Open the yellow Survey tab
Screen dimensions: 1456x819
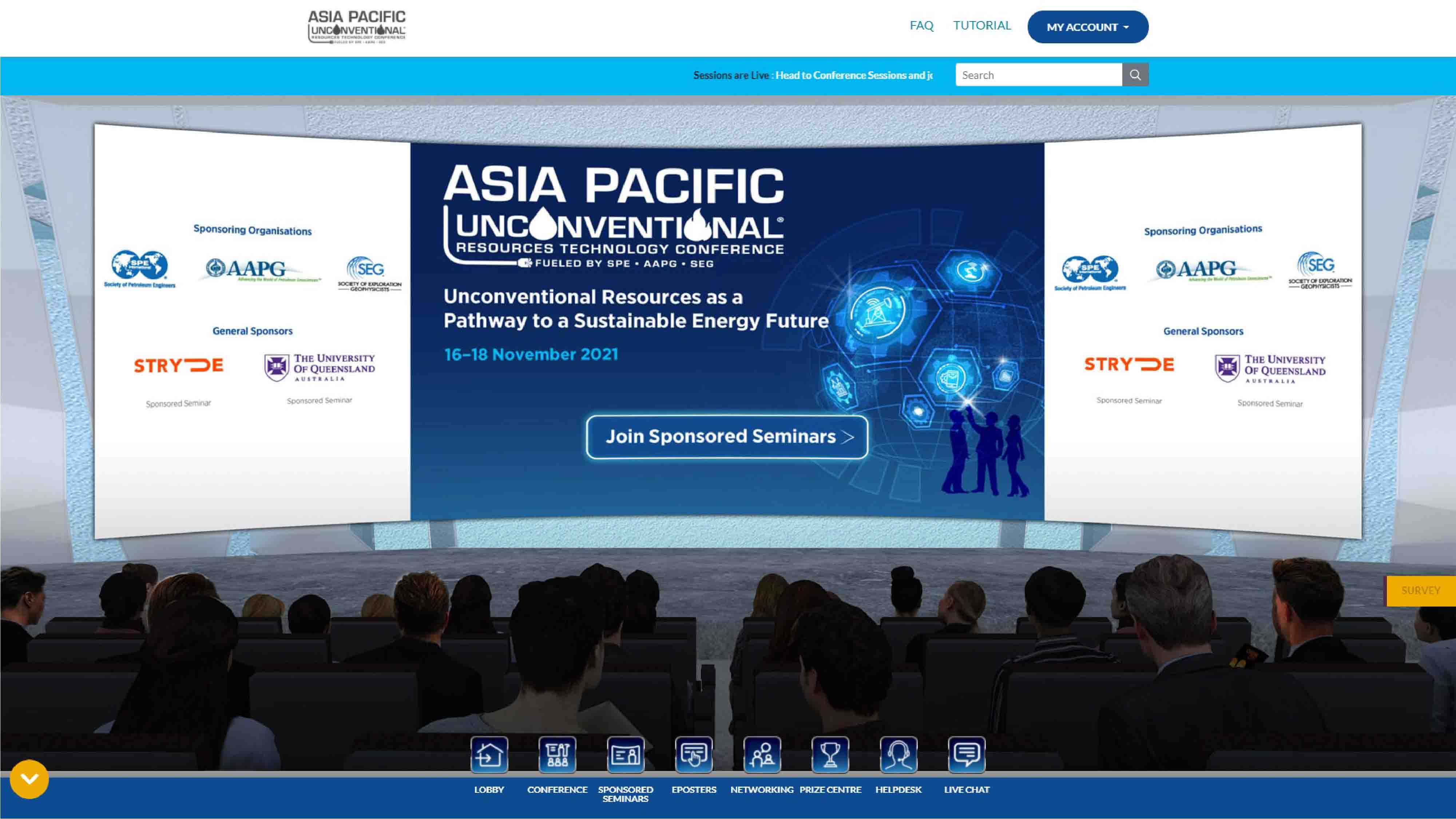(x=1420, y=591)
